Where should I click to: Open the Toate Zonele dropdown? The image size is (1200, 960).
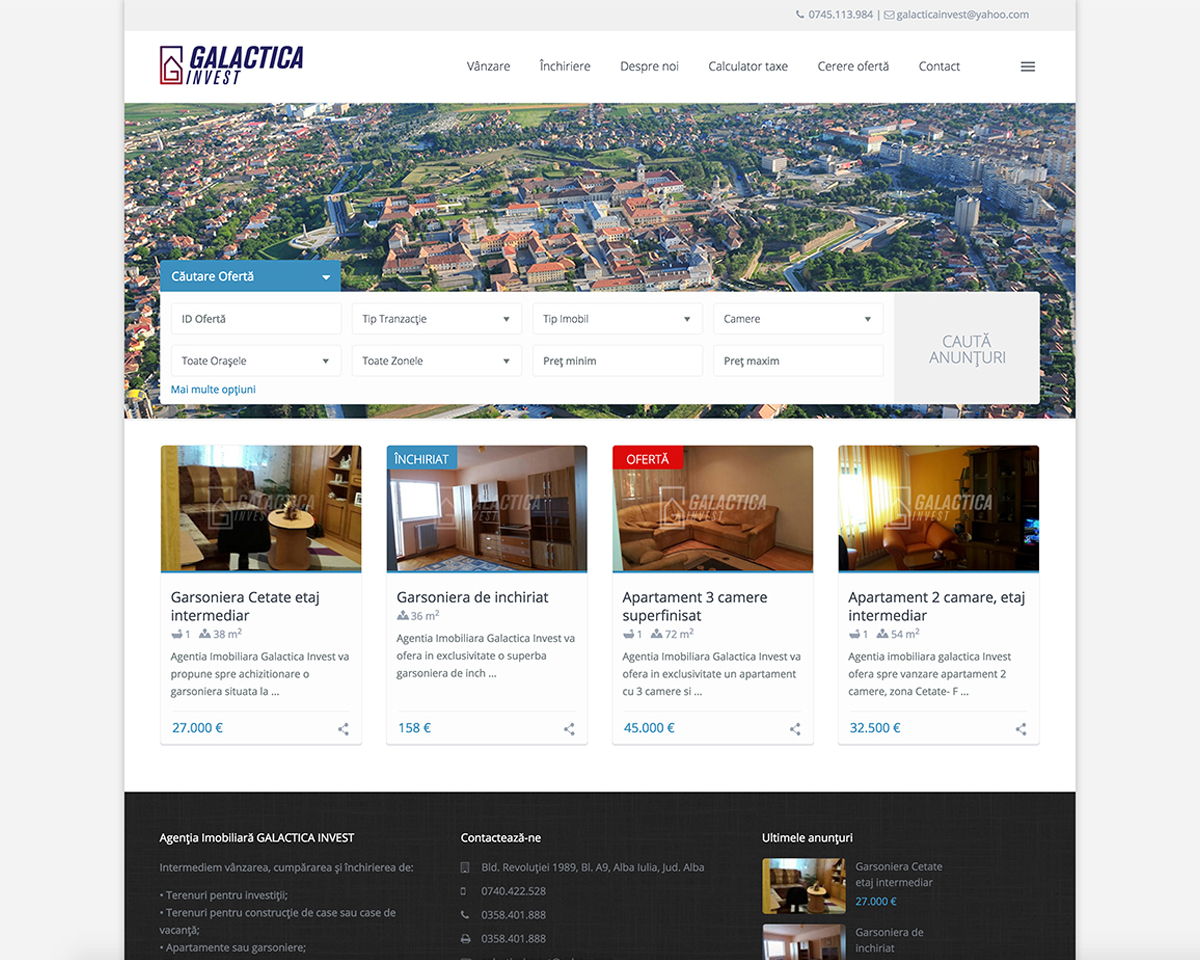(437, 361)
